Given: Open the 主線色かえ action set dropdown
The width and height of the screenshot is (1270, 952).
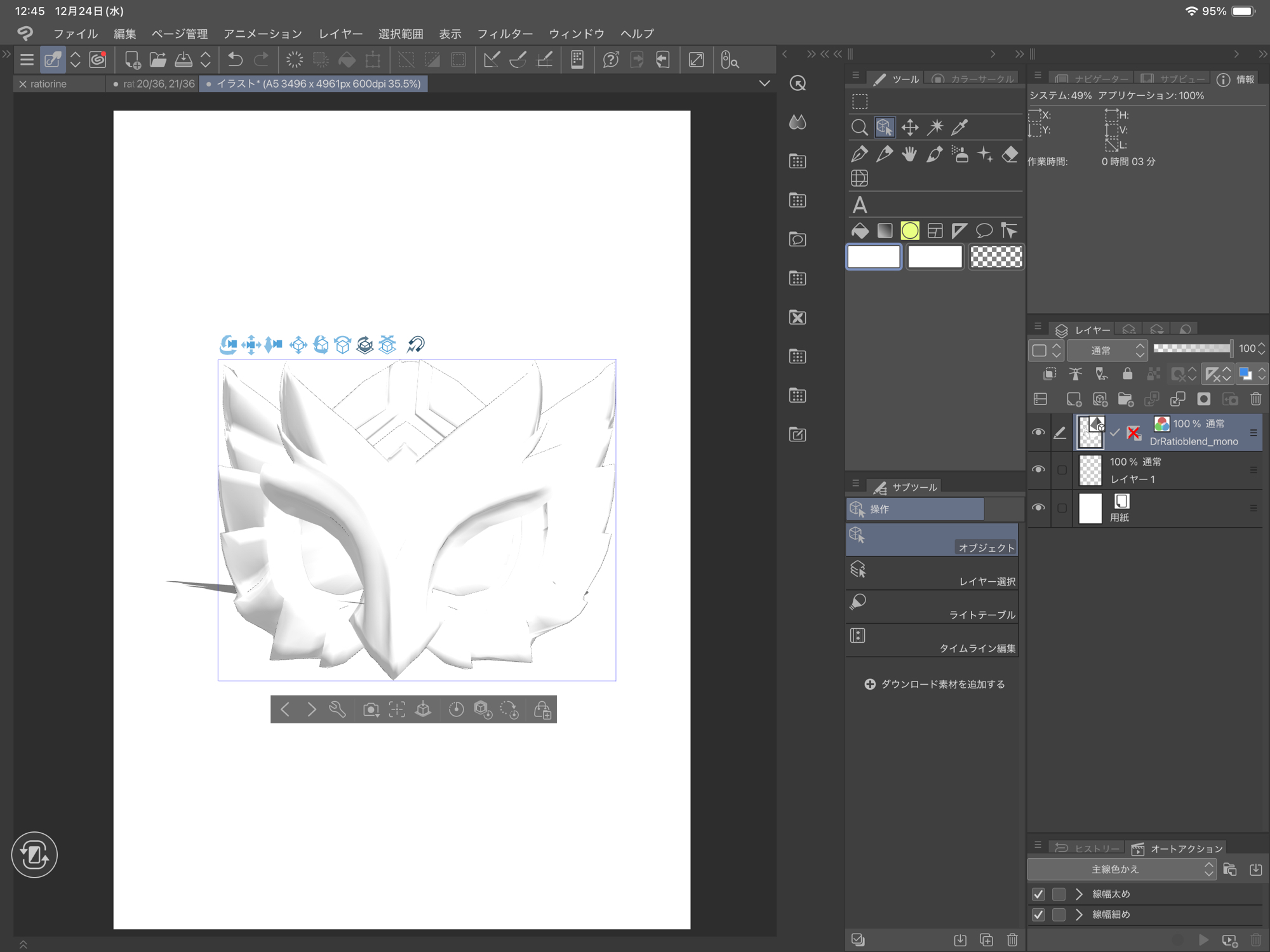Looking at the screenshot, I should click(1121, 869).
